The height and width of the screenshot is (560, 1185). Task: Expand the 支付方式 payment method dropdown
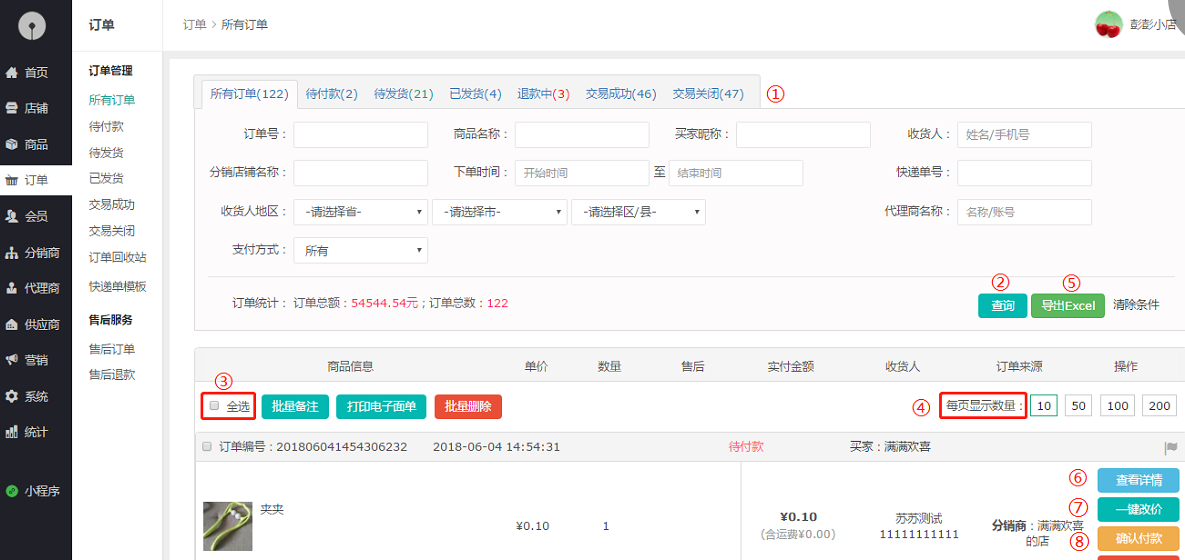(x=360, y=251)
